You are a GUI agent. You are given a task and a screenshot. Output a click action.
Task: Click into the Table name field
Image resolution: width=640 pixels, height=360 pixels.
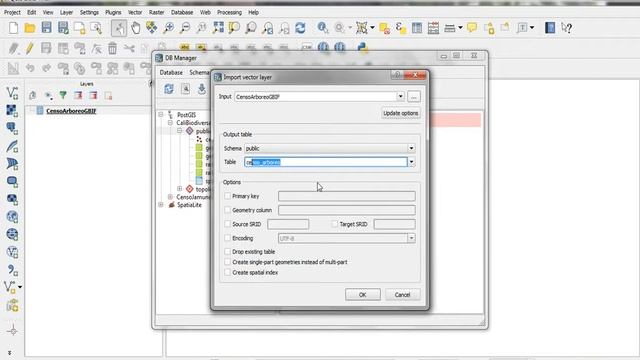click(326, 162)
